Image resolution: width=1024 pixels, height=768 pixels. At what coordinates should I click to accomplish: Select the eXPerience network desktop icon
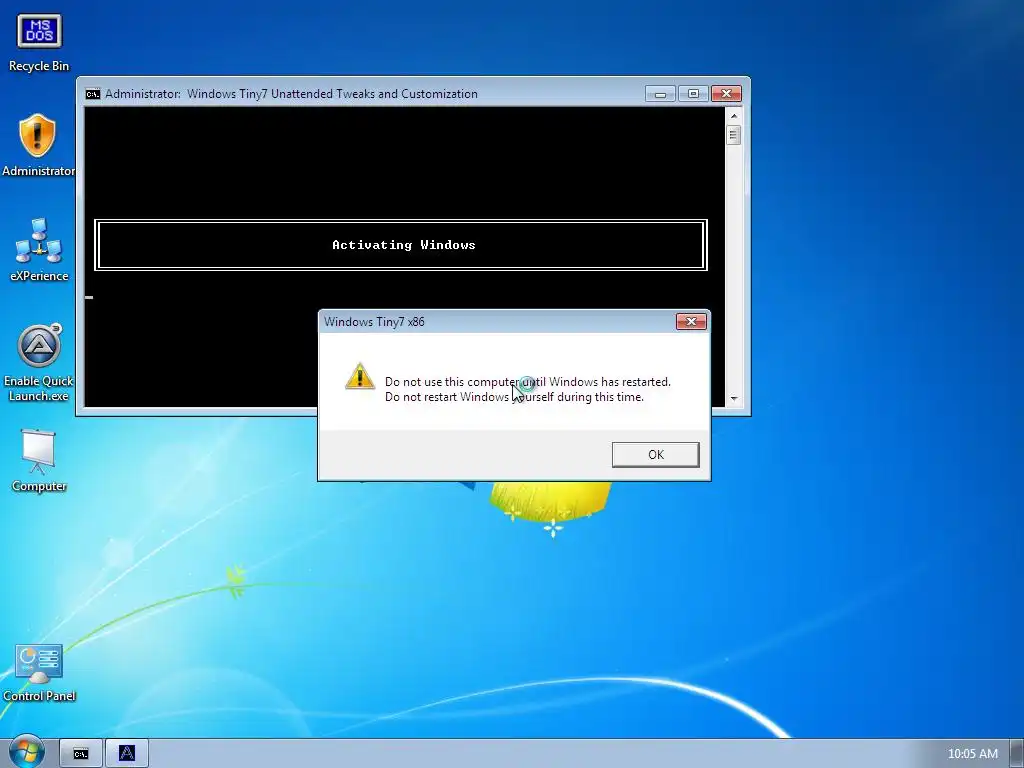tap(39, 250)
